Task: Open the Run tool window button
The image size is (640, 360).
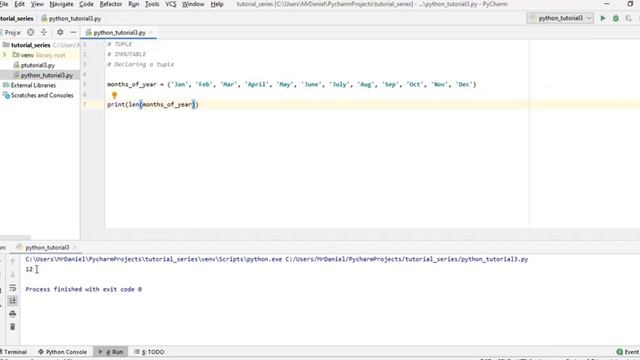Action: tap(111, 352)
